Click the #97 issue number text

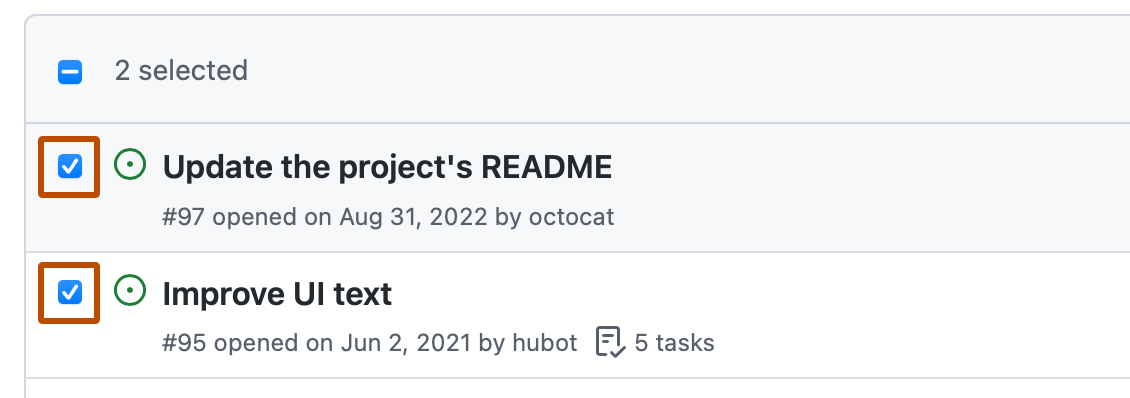[x=184, y=217]
